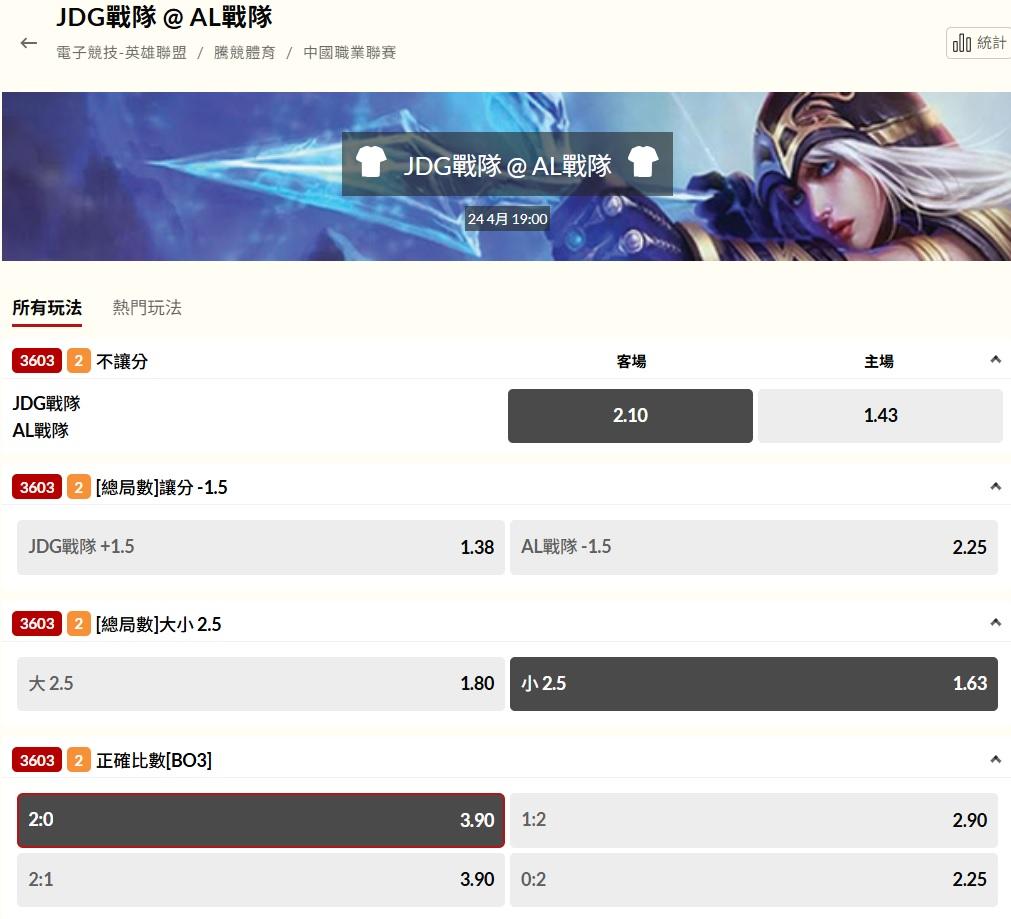
Task: Deselect the 客場 2.10 odds bet
Action: click(x=630, y=415)
